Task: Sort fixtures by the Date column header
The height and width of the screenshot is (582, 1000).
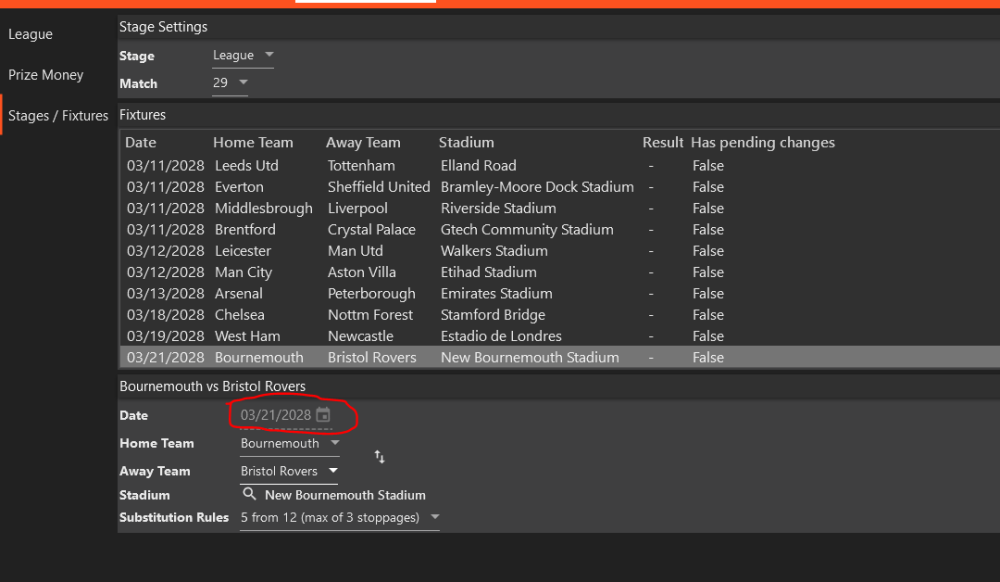Action: (x=140, y=143)
